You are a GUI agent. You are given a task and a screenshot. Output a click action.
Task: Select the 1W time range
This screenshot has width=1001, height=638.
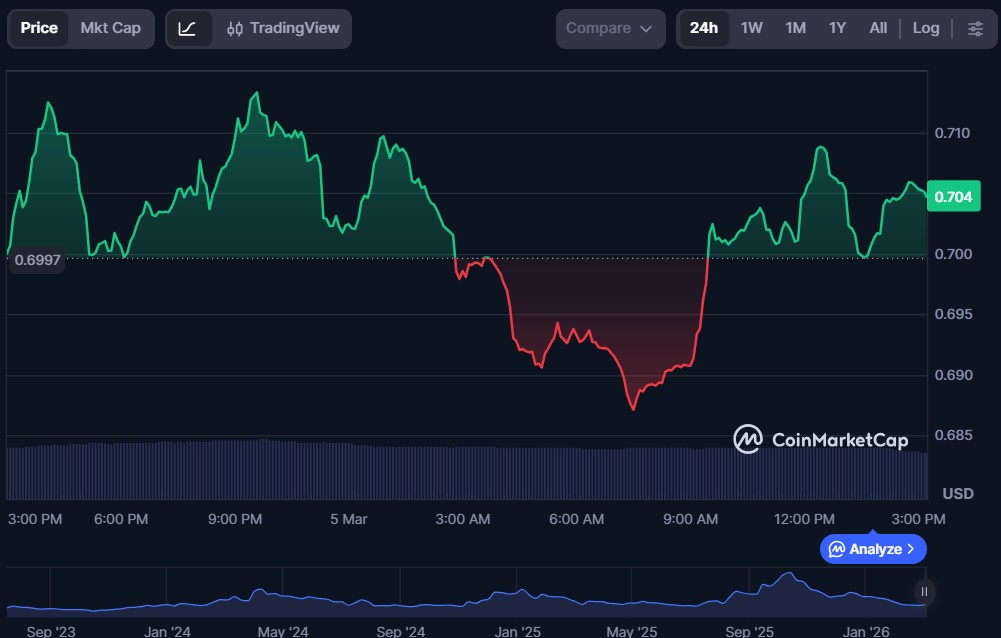coord(751,28)
